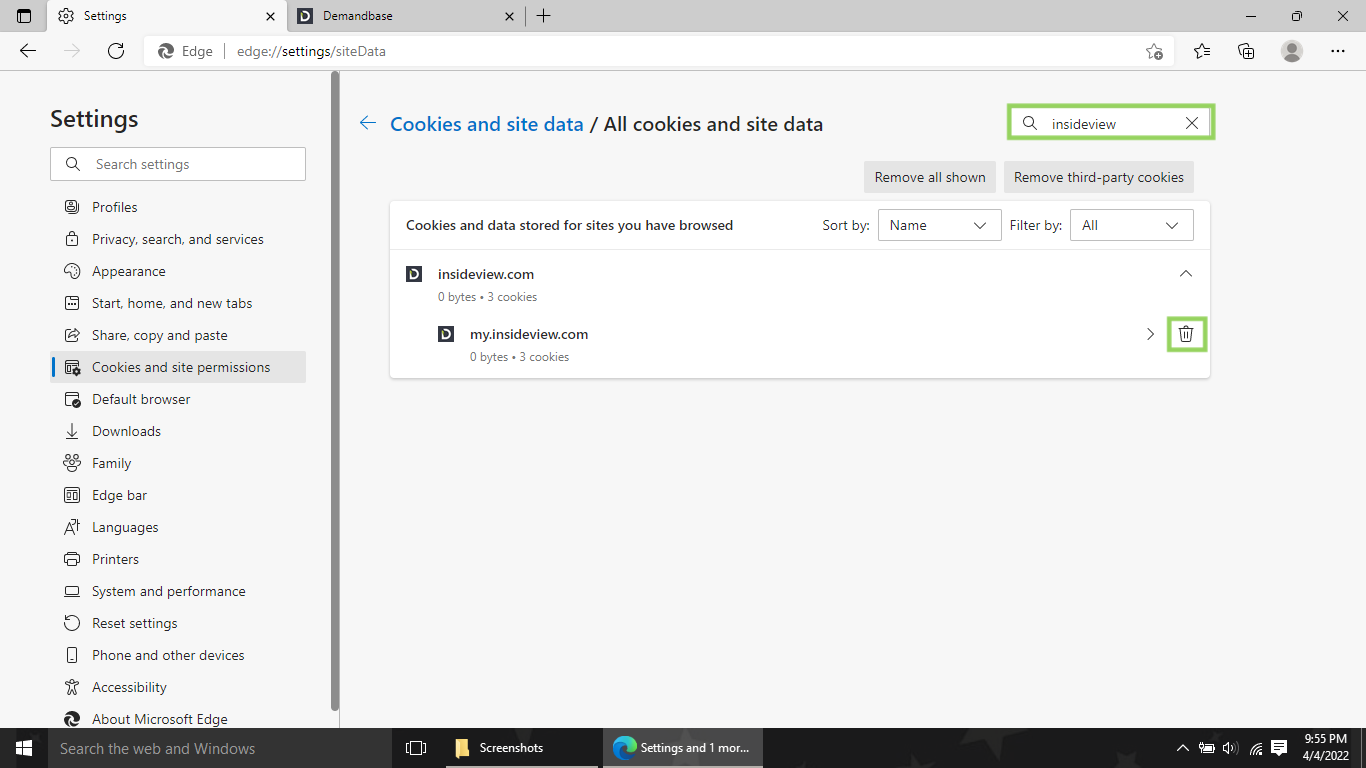Screen dimensions: 1366x768
Task: Click the my.insideview.com entry text
Action: pos(529,334)
